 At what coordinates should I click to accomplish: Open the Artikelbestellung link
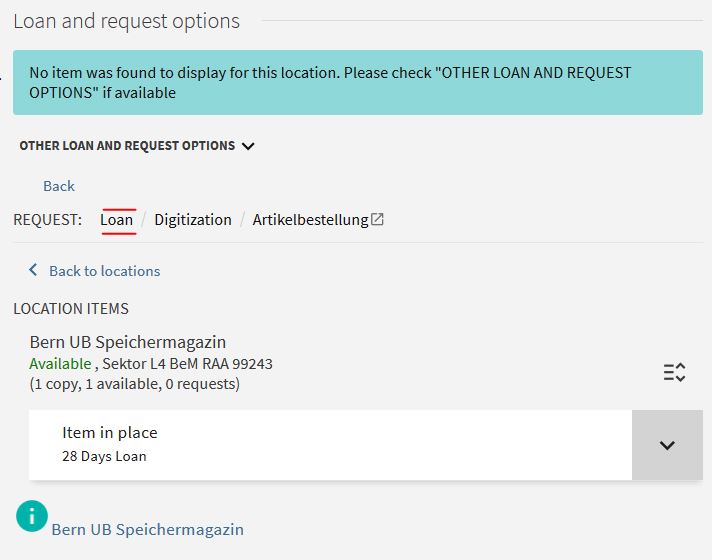point(310,220)
